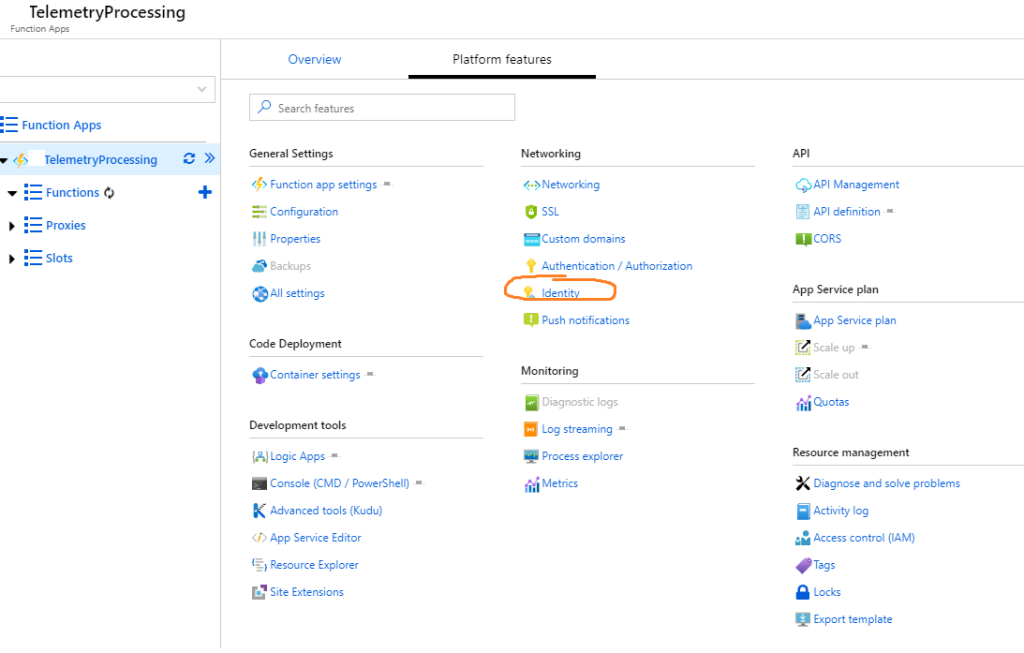Screen dimensions: 1024x653
Task: Click the Resource Explorer icon
Action: point(259,565)
